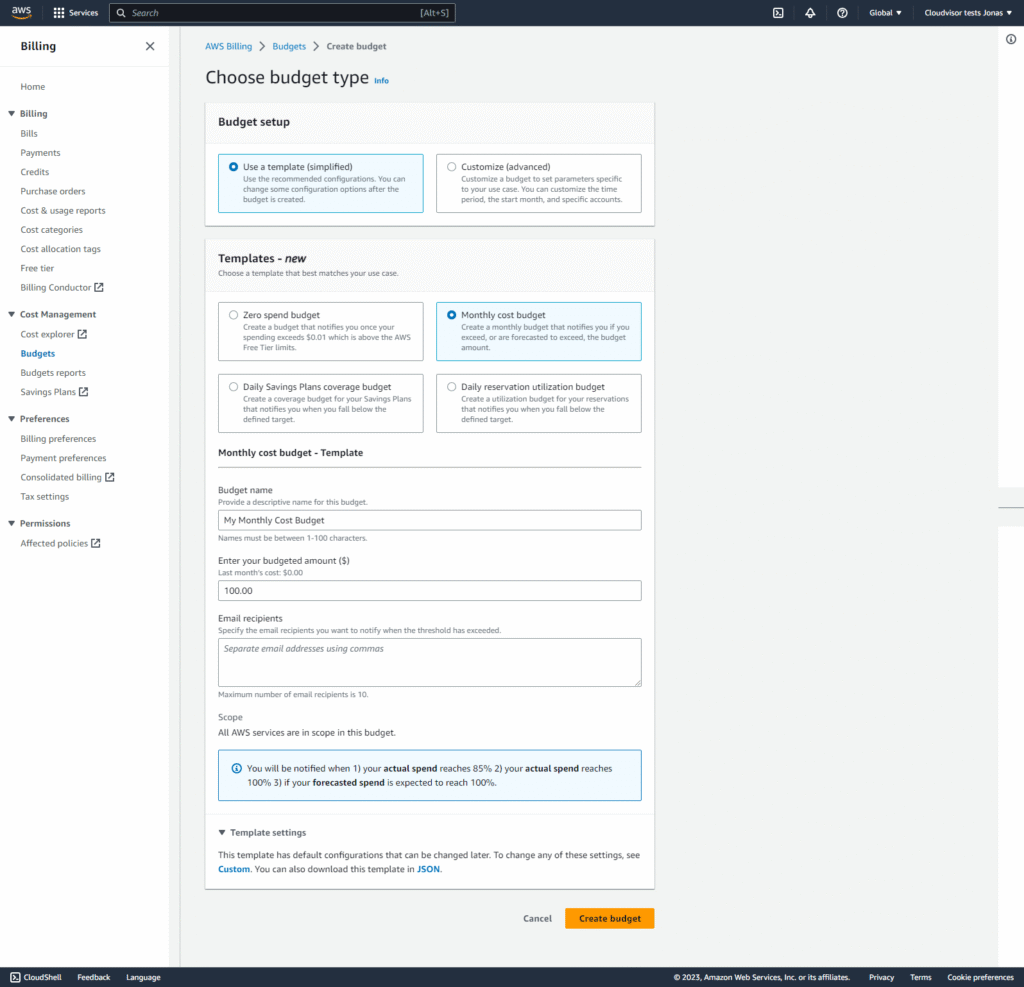
Task: Click the Cancel button
Action: pyautogui.click(x=537, y=918)
